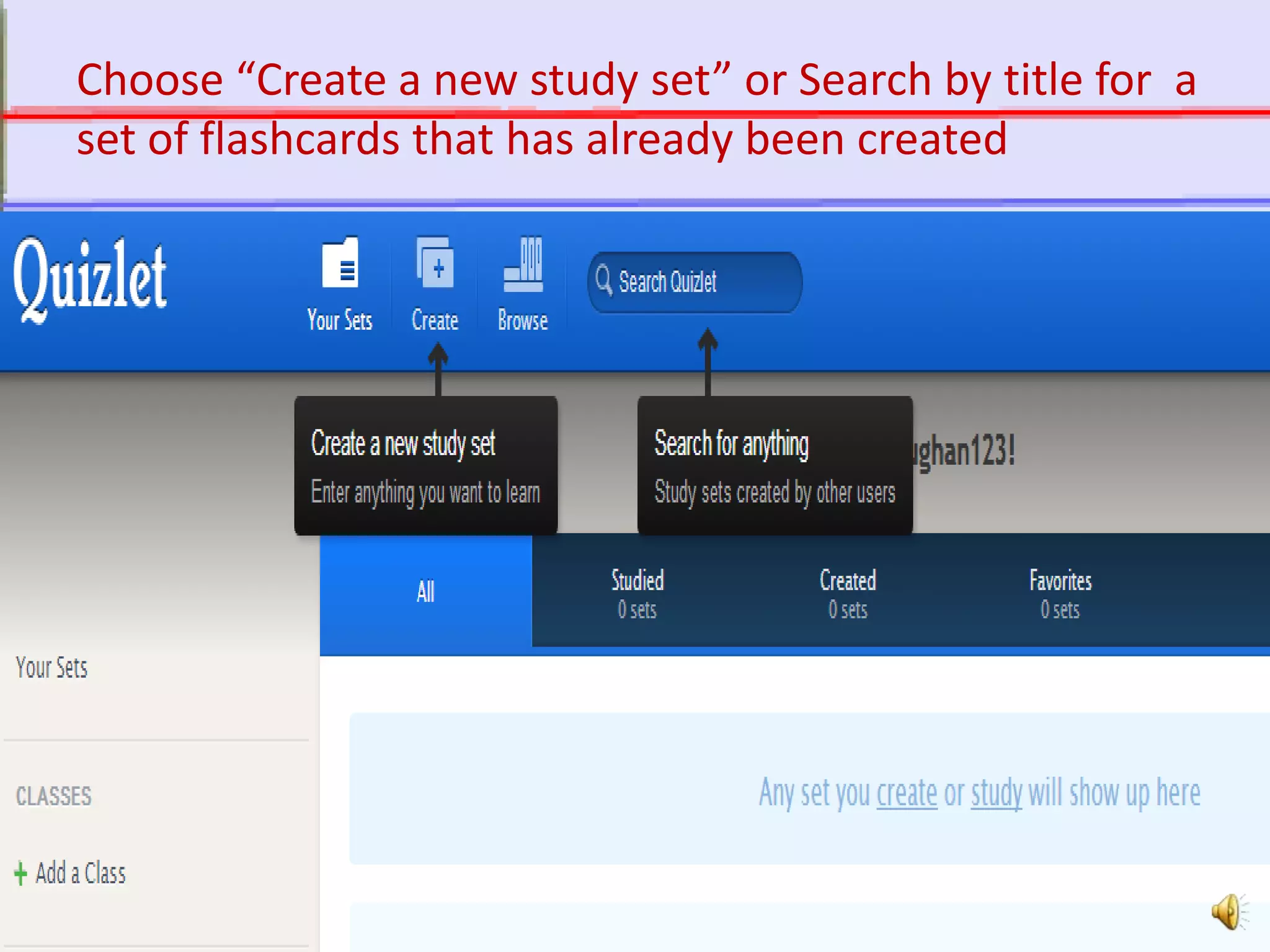Click the CLASSES heading in sidebar

coord(54,796)
